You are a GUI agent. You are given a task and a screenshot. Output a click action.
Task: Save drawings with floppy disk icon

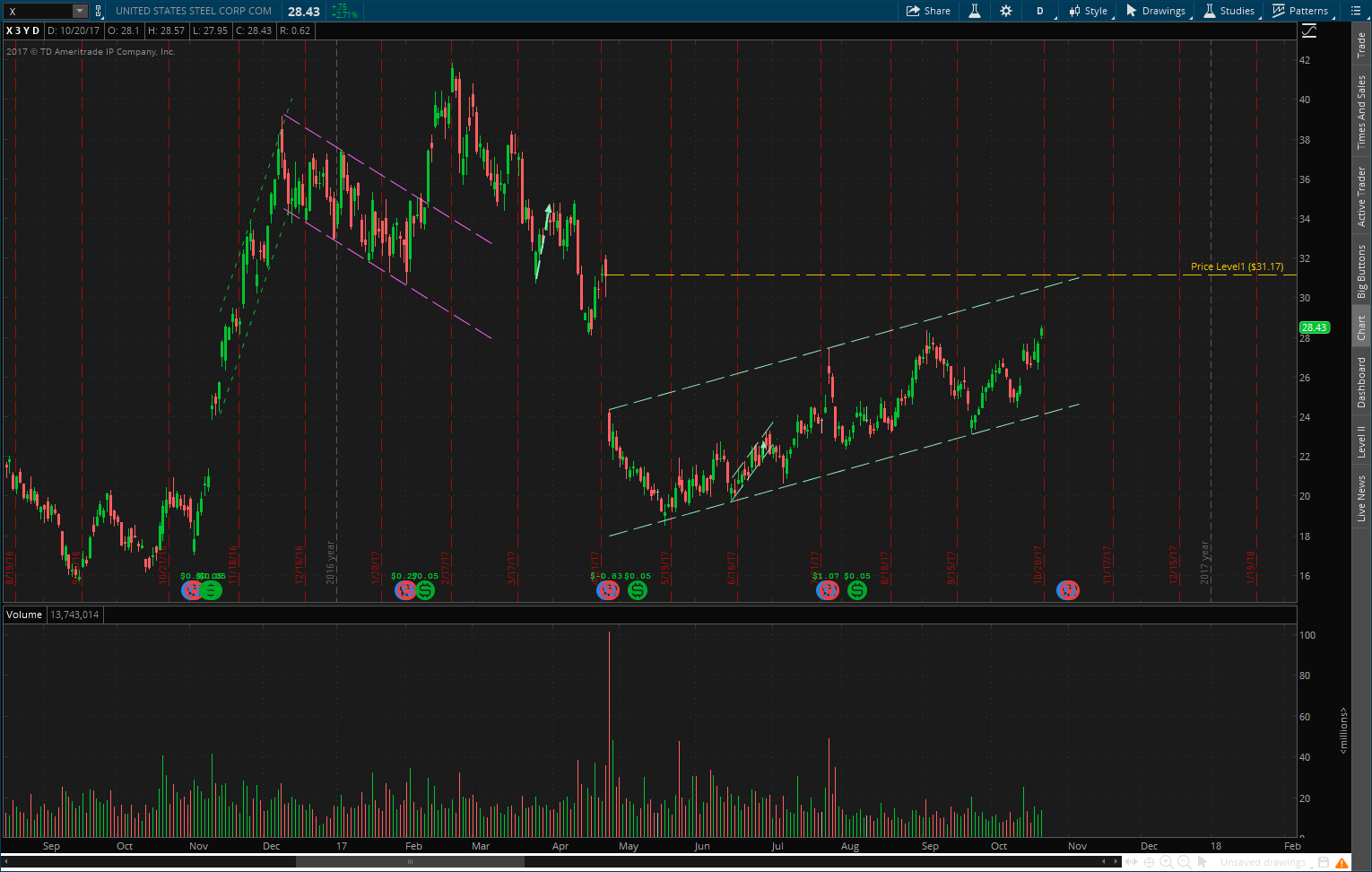pyautogui.click(x=1324, y=862)
